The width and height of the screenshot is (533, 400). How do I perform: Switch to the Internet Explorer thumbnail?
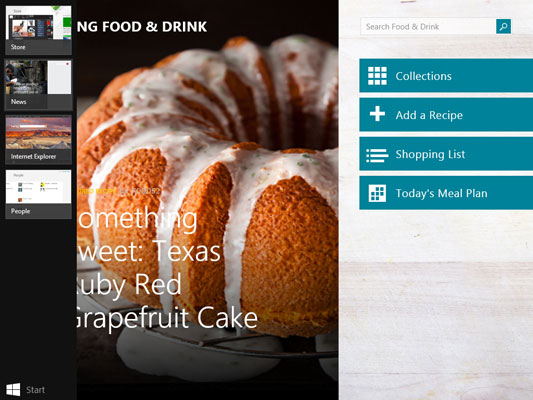click(38, 139)
